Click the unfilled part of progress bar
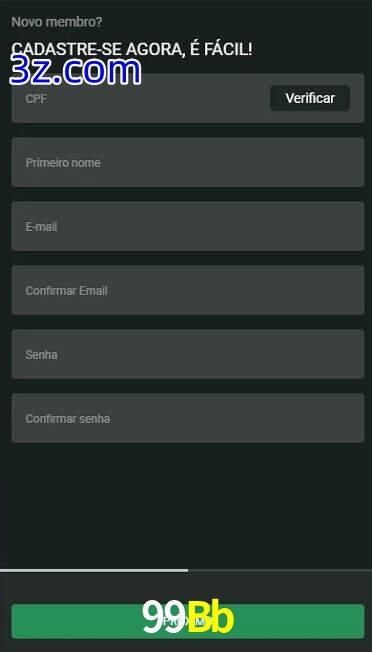Viewport: 372px width, 652px height. pyautogui.click(x=280, y=570)
